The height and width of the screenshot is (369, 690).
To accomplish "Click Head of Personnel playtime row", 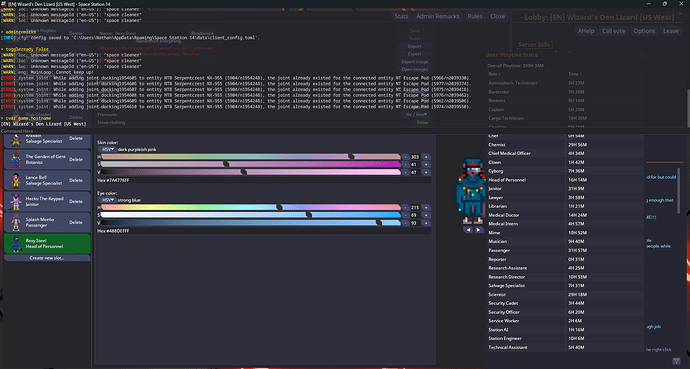I will pyautogui.click(x=565, y=180).
